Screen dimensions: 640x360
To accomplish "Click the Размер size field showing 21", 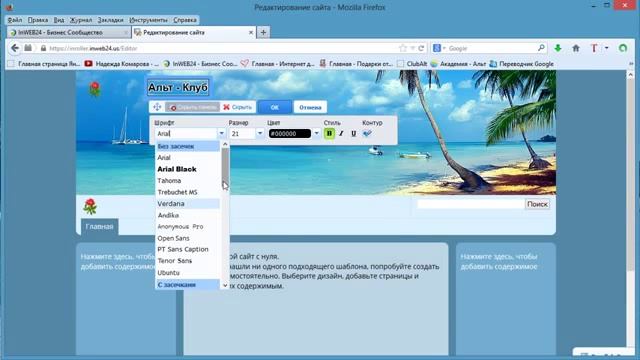I will coord(242,133).
